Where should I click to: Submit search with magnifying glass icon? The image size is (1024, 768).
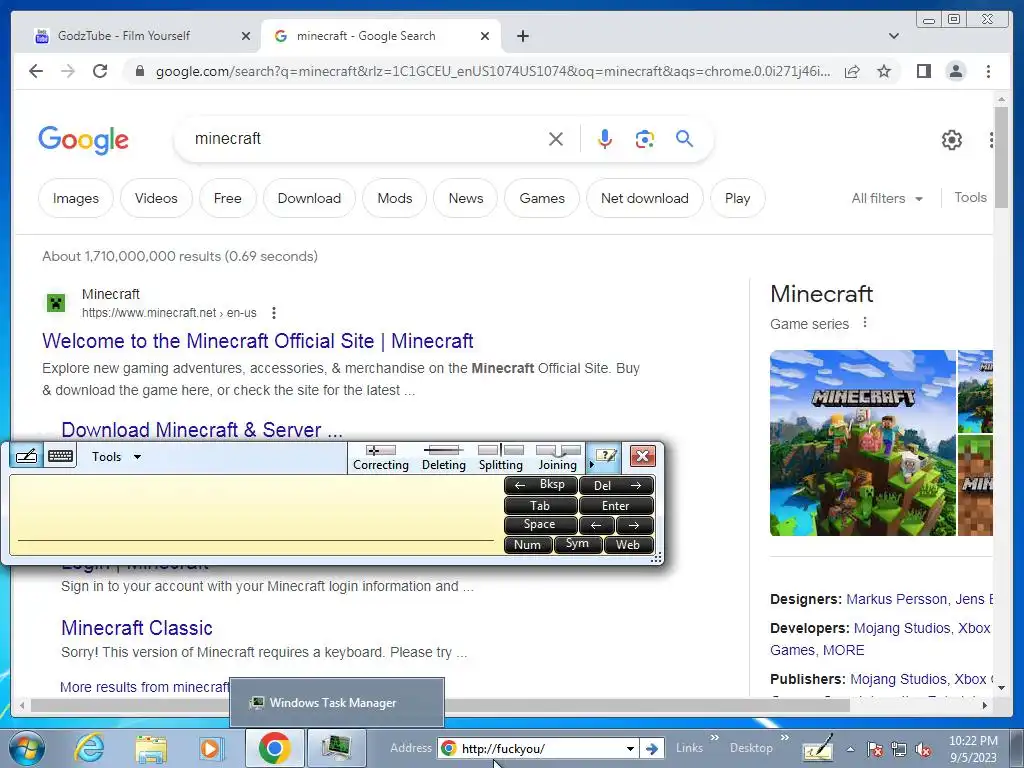pyautogui.click(x=684, y=138)
